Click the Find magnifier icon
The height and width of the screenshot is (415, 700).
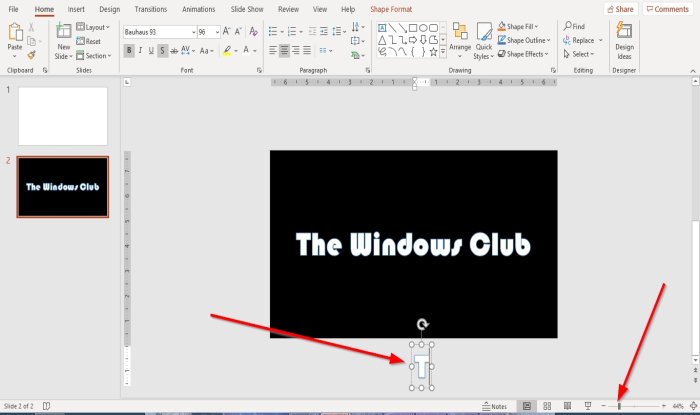tap(567, 26)
